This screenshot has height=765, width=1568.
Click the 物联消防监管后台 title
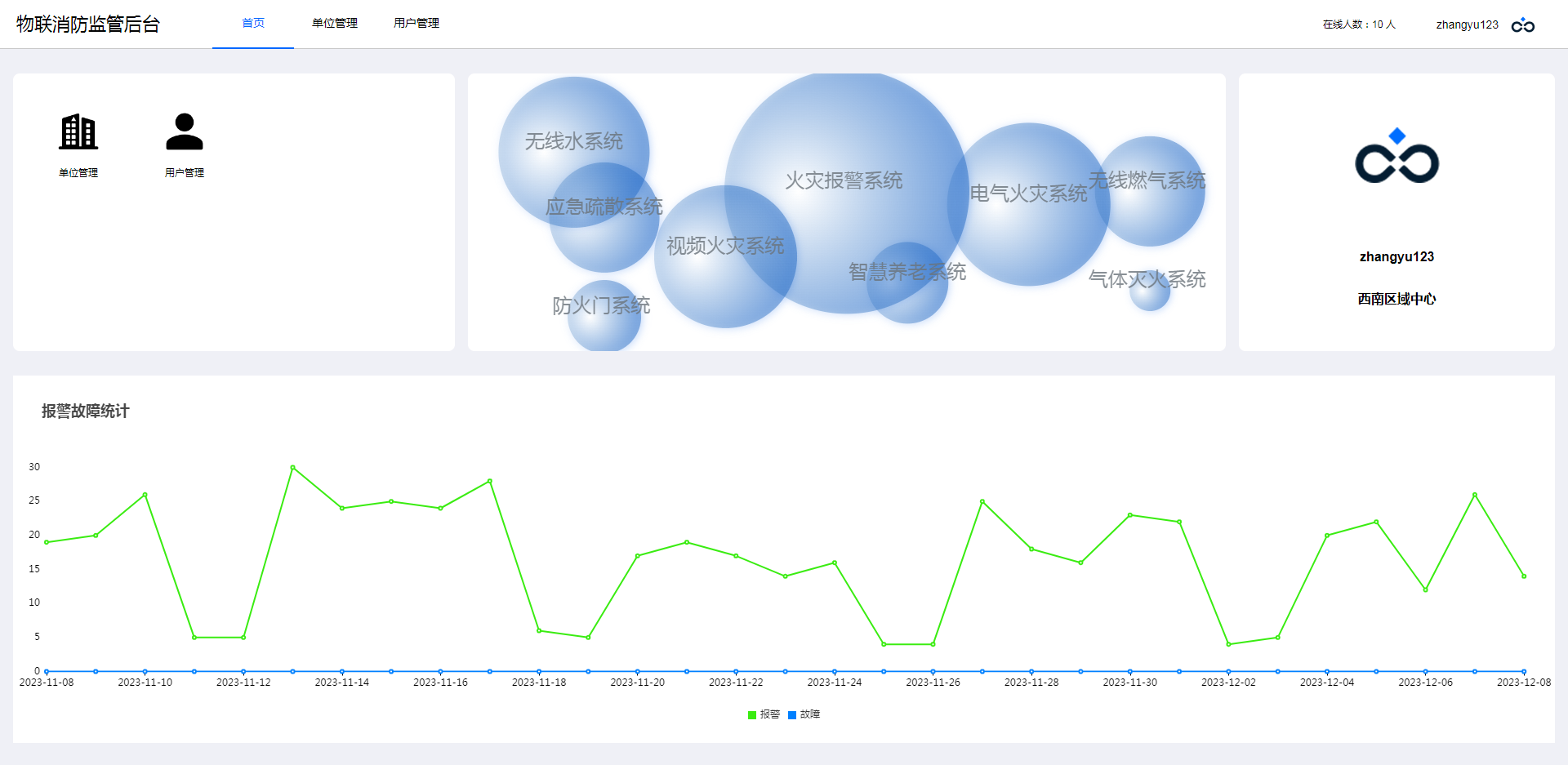pos(88,24)
